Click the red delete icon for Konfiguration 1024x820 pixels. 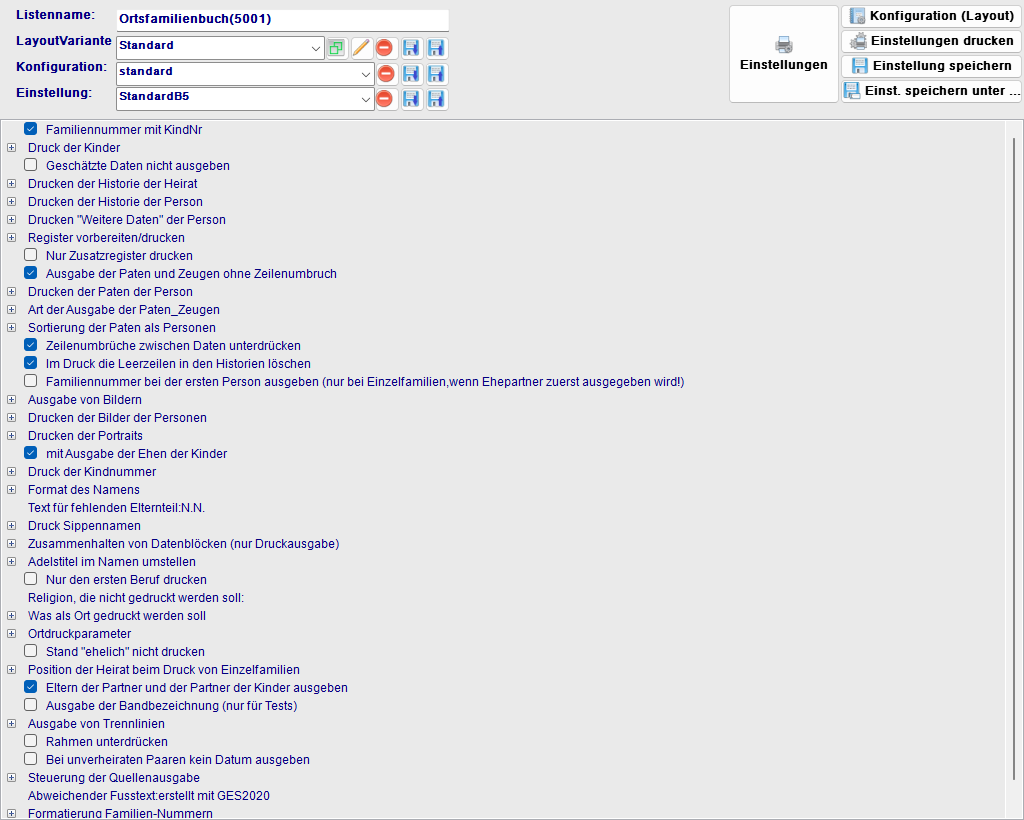pos(387,73)
